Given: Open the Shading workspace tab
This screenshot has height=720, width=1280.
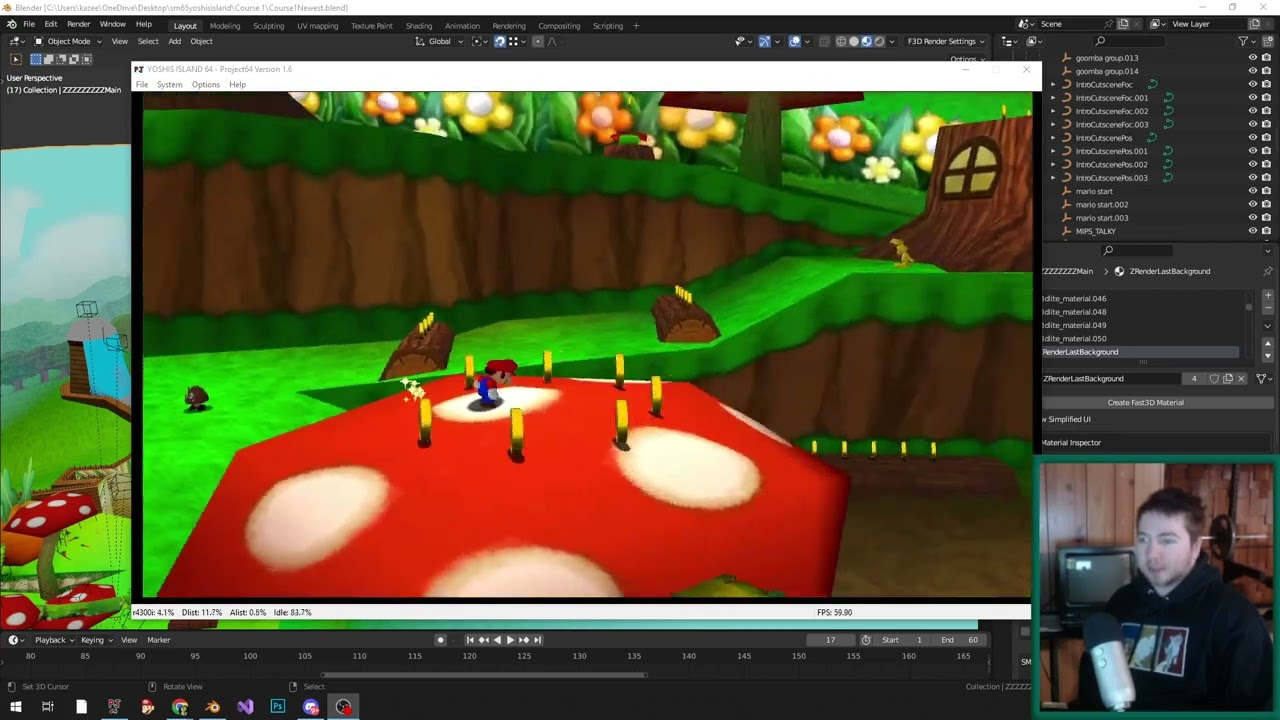Looking at the screenshot, I should (418, 26).
